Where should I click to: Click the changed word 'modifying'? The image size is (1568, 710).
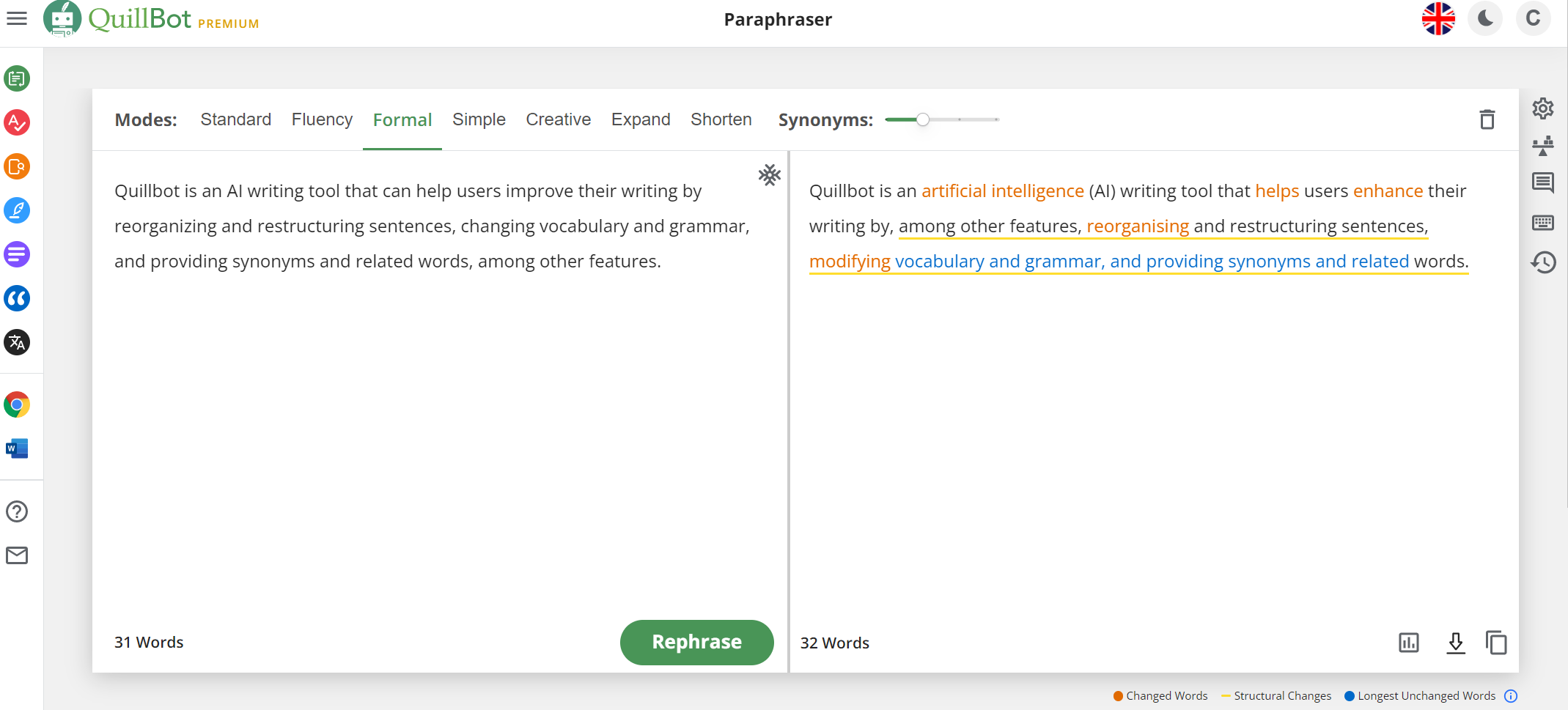(x=850, y=262)
